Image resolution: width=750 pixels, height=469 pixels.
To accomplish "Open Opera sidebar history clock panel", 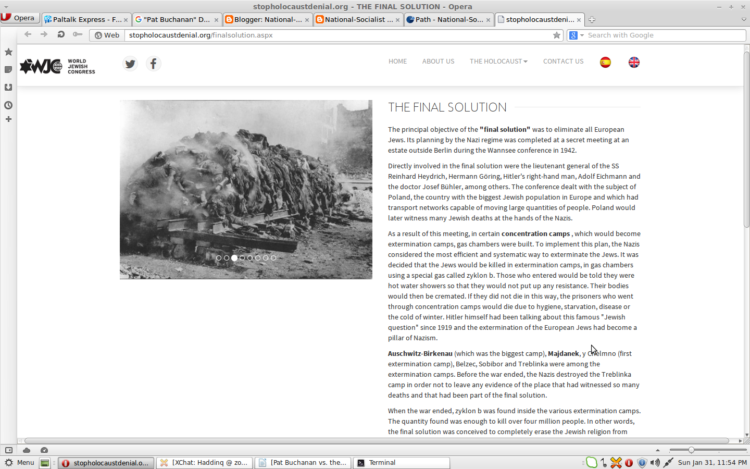I will coord(8,105).
